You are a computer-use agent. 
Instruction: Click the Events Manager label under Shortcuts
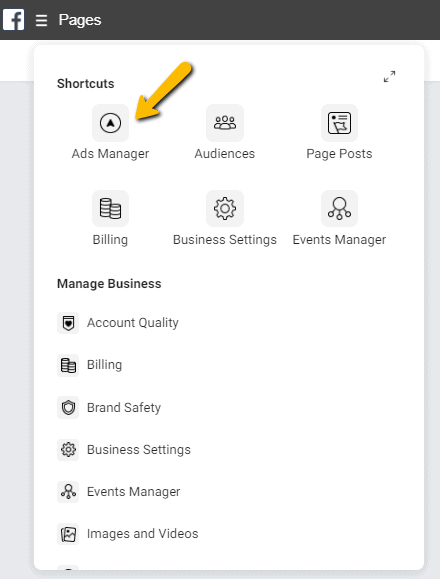coord(339,240)
